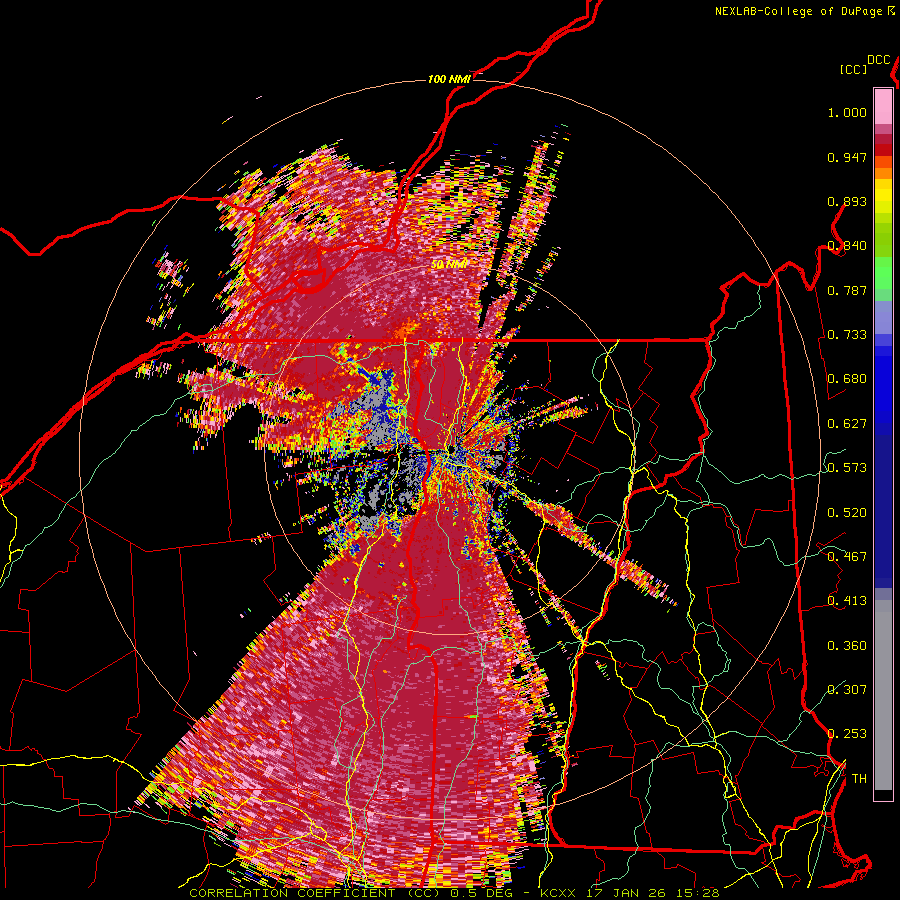Click the DCC product label above the color bar
Image resolution: width=900 pixels, height=900 pixels.
pos(879,60)
